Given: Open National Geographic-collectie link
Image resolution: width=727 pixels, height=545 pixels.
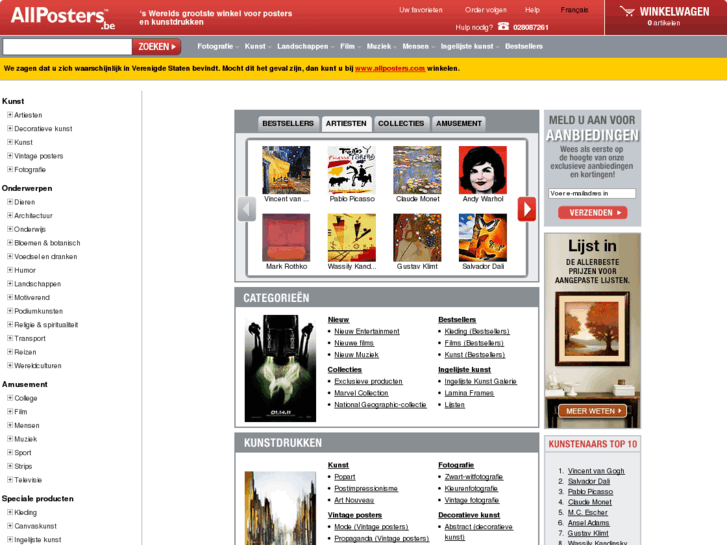Looking at the screenshot, I should [x=380, y=404].
